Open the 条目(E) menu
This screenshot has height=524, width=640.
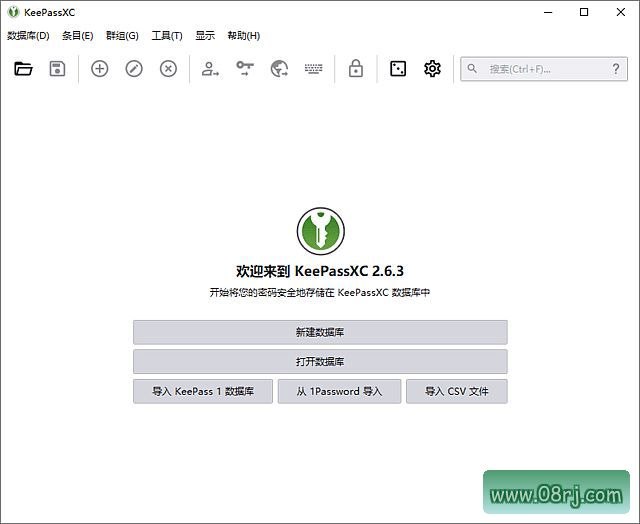(78, 36)
